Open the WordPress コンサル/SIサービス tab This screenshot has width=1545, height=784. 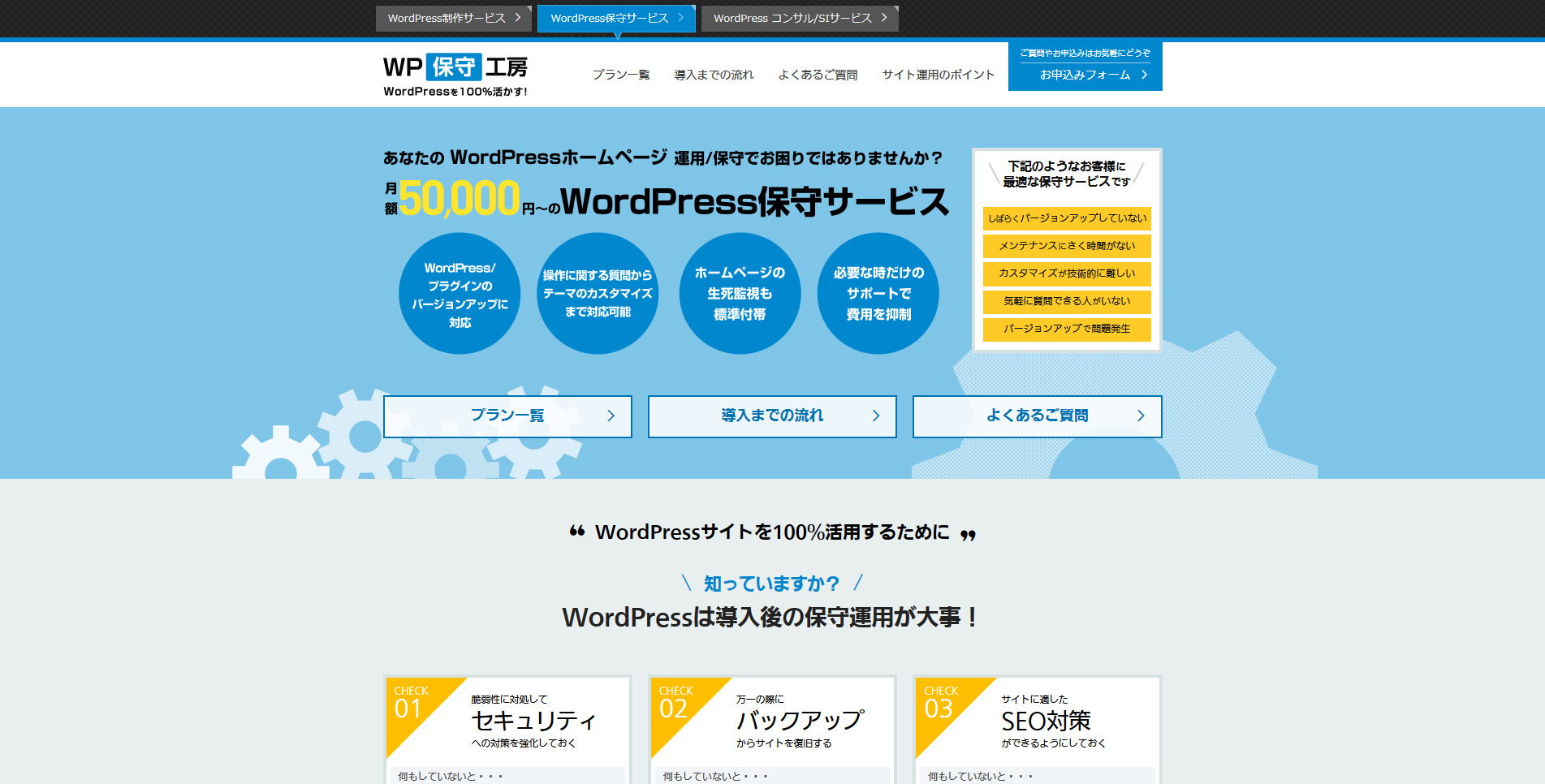[800, 18]
